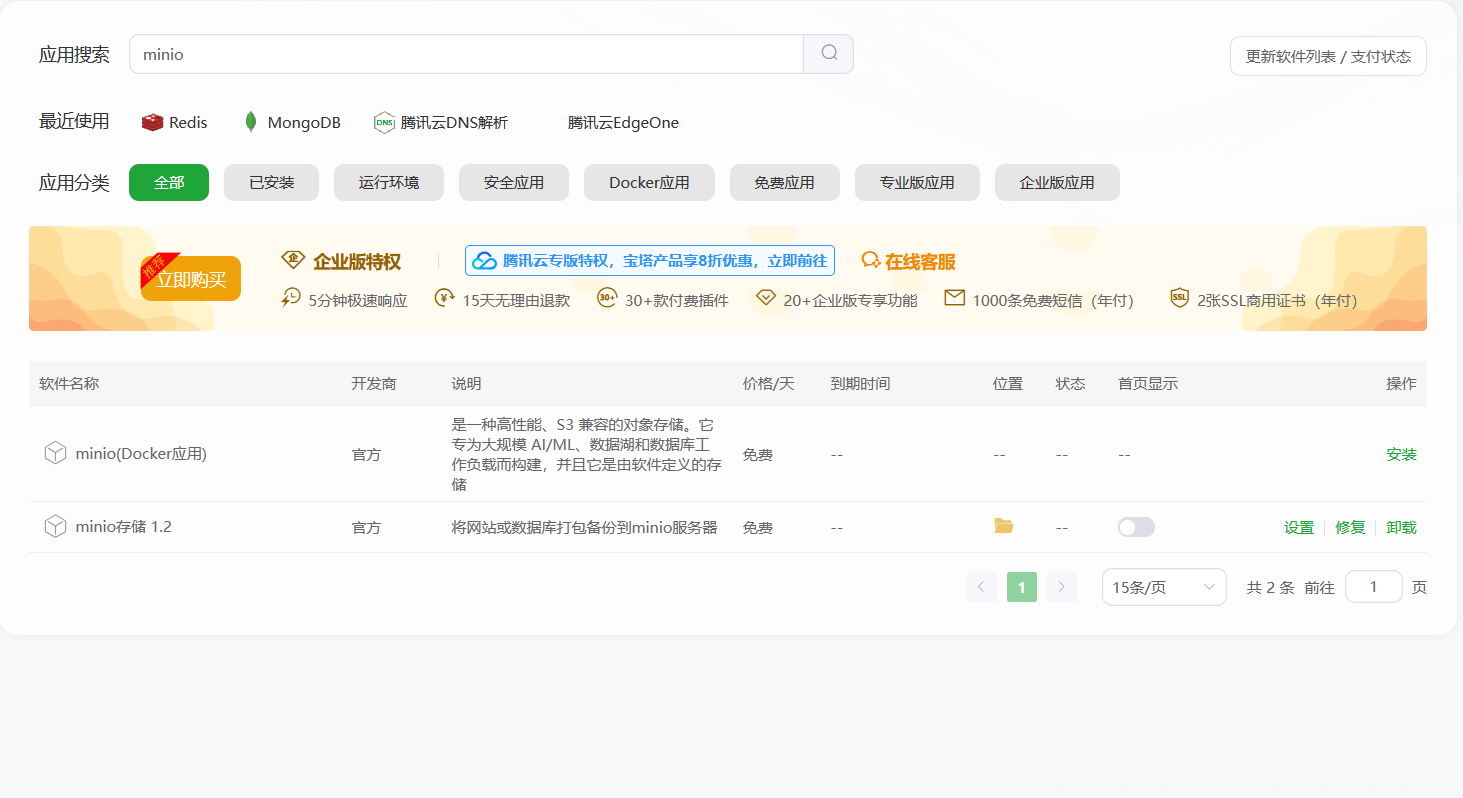Expand the 15条/页 page size dropdown
1463x798 pixels.
[1163, 587]
